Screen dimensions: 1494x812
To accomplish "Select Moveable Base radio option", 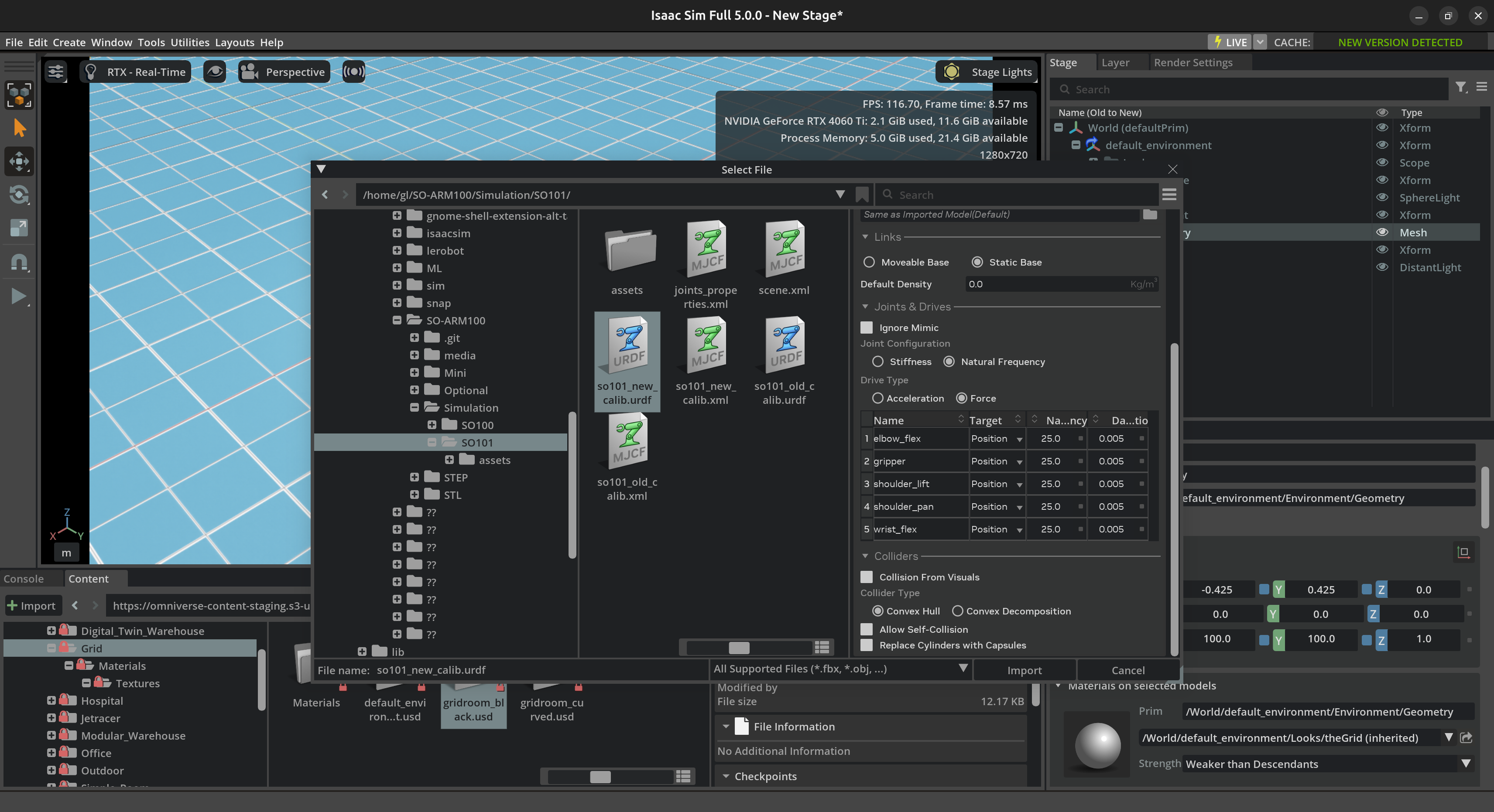I will pyautogui.click(x=869, y=262).
